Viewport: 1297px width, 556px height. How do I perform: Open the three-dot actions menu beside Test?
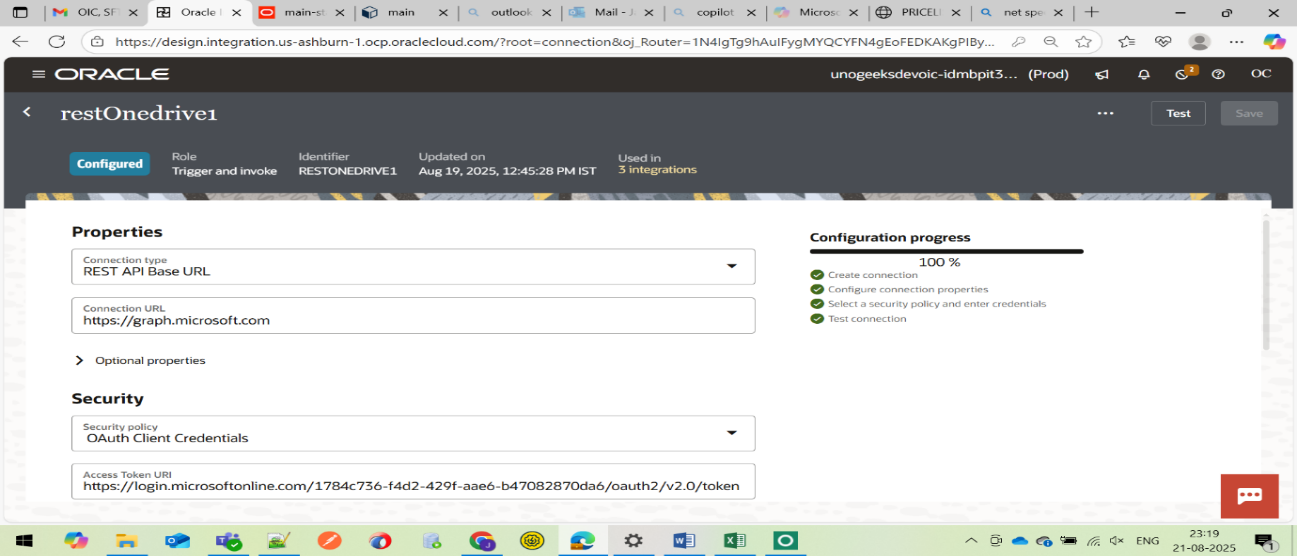1105,113
